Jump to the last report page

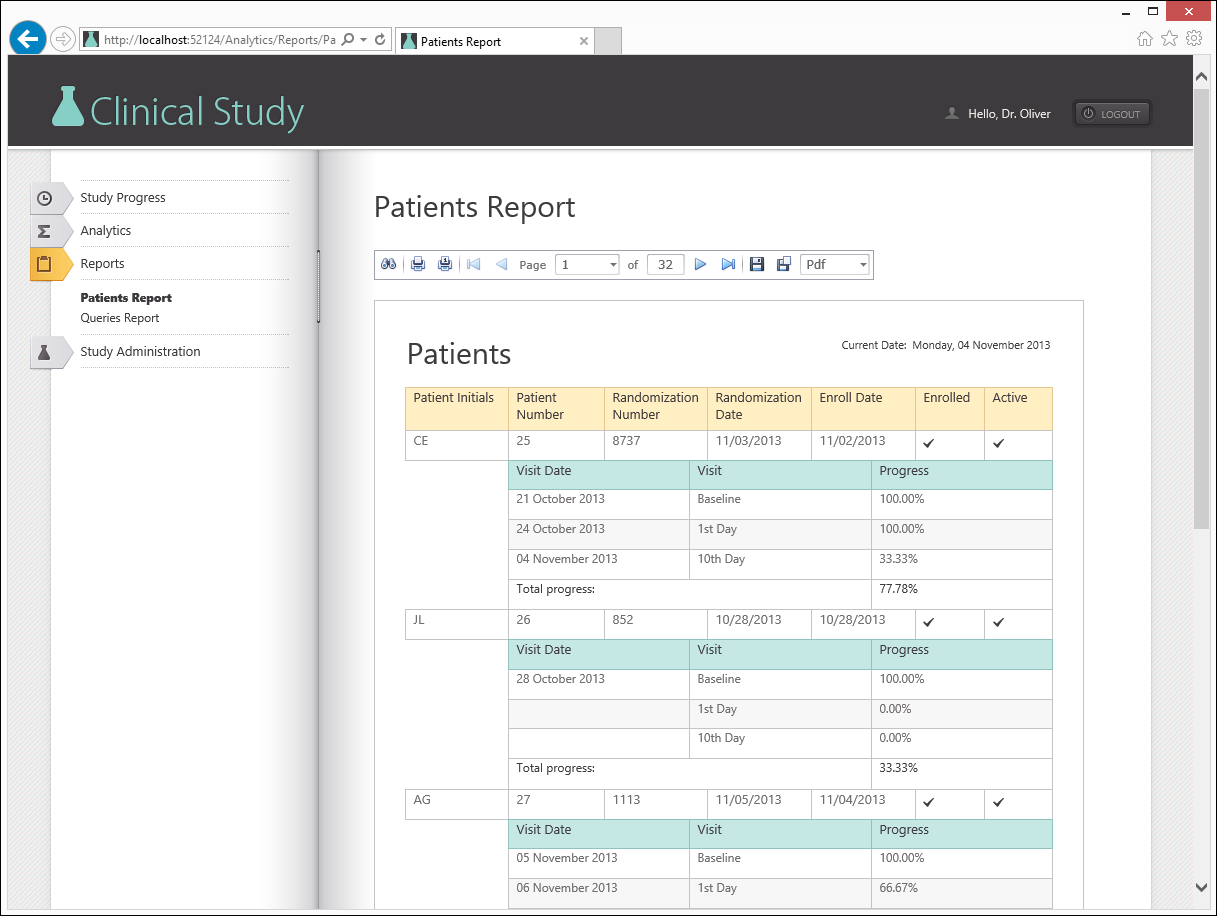(x=728, y=264)
